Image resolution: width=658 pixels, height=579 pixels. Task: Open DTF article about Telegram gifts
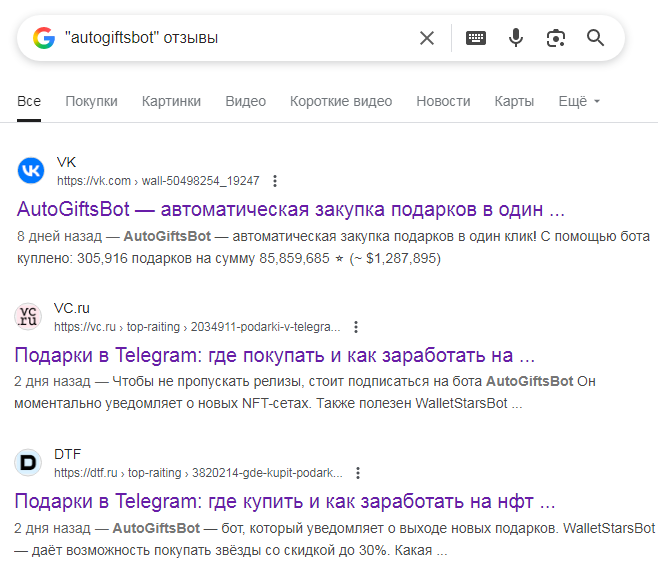(x=285, y=501)
